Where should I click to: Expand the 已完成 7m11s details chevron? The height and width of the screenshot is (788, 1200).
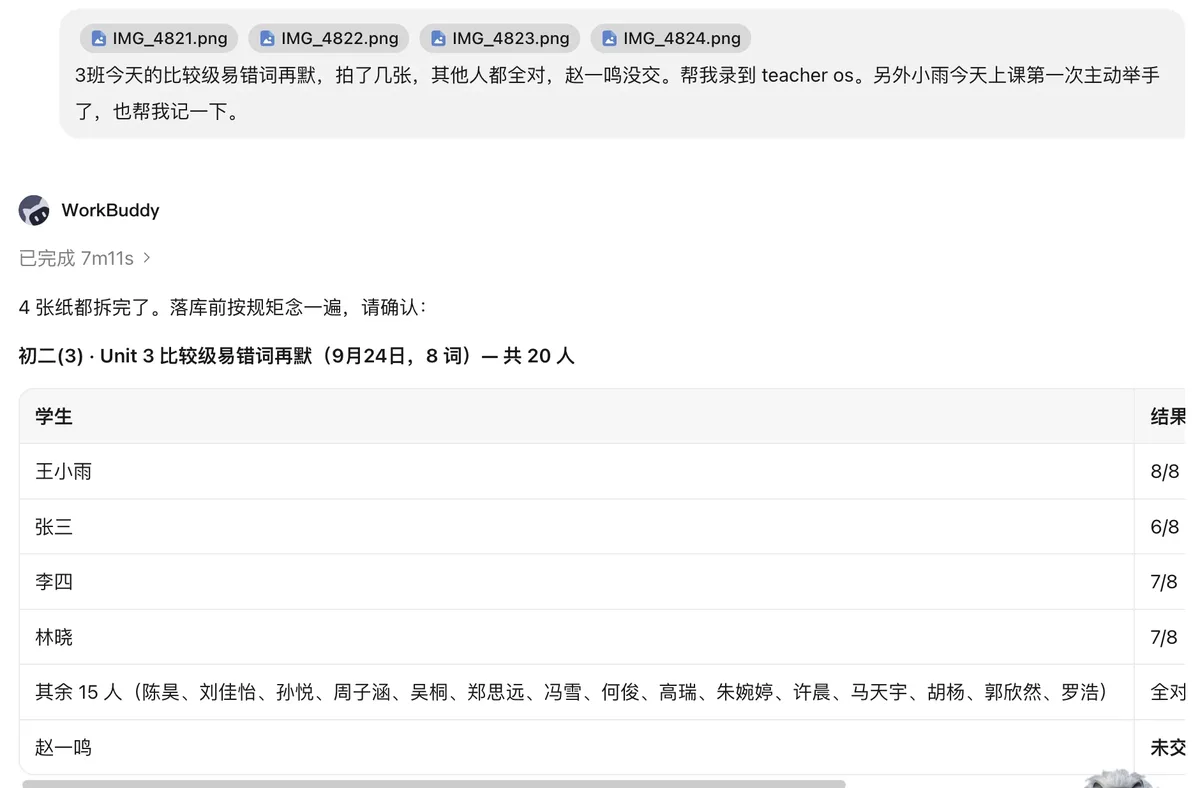pyautogui.click(x=147, y=258)
